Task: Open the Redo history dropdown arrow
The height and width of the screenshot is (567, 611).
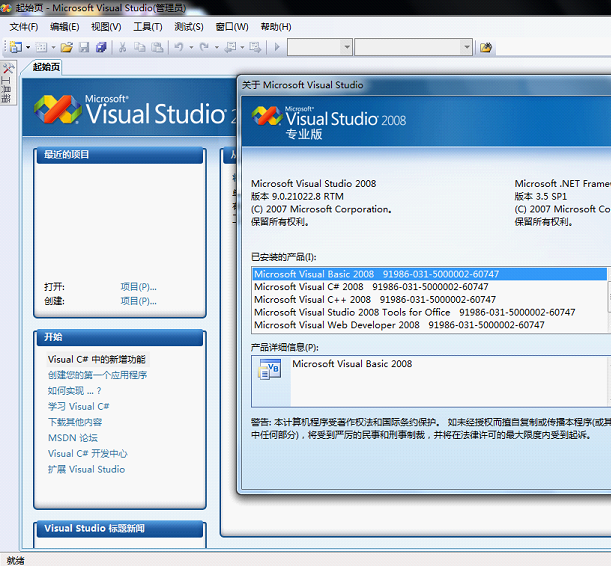Action: point(217,48)
